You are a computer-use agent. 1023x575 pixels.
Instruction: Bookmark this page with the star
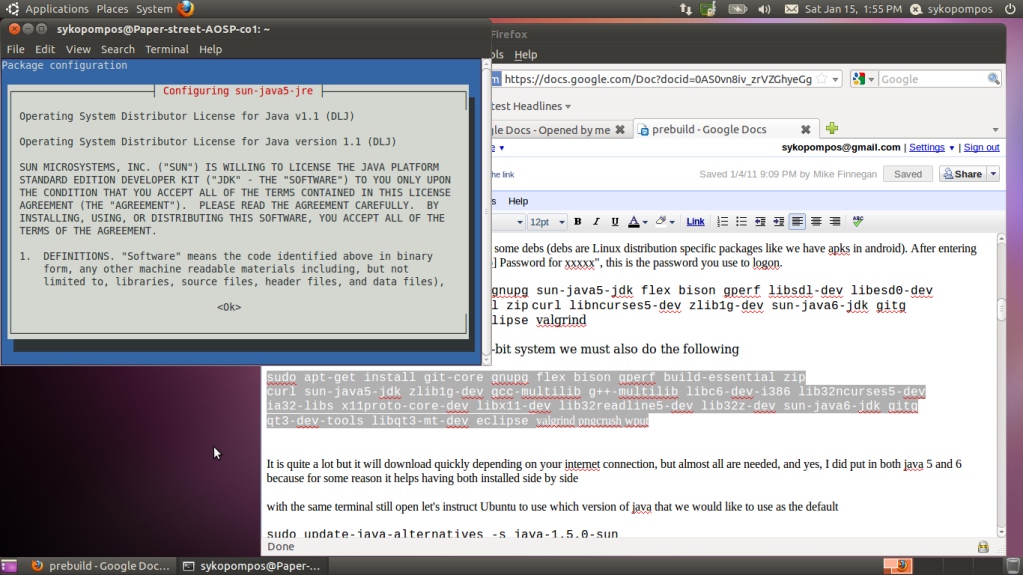[822, 79]
